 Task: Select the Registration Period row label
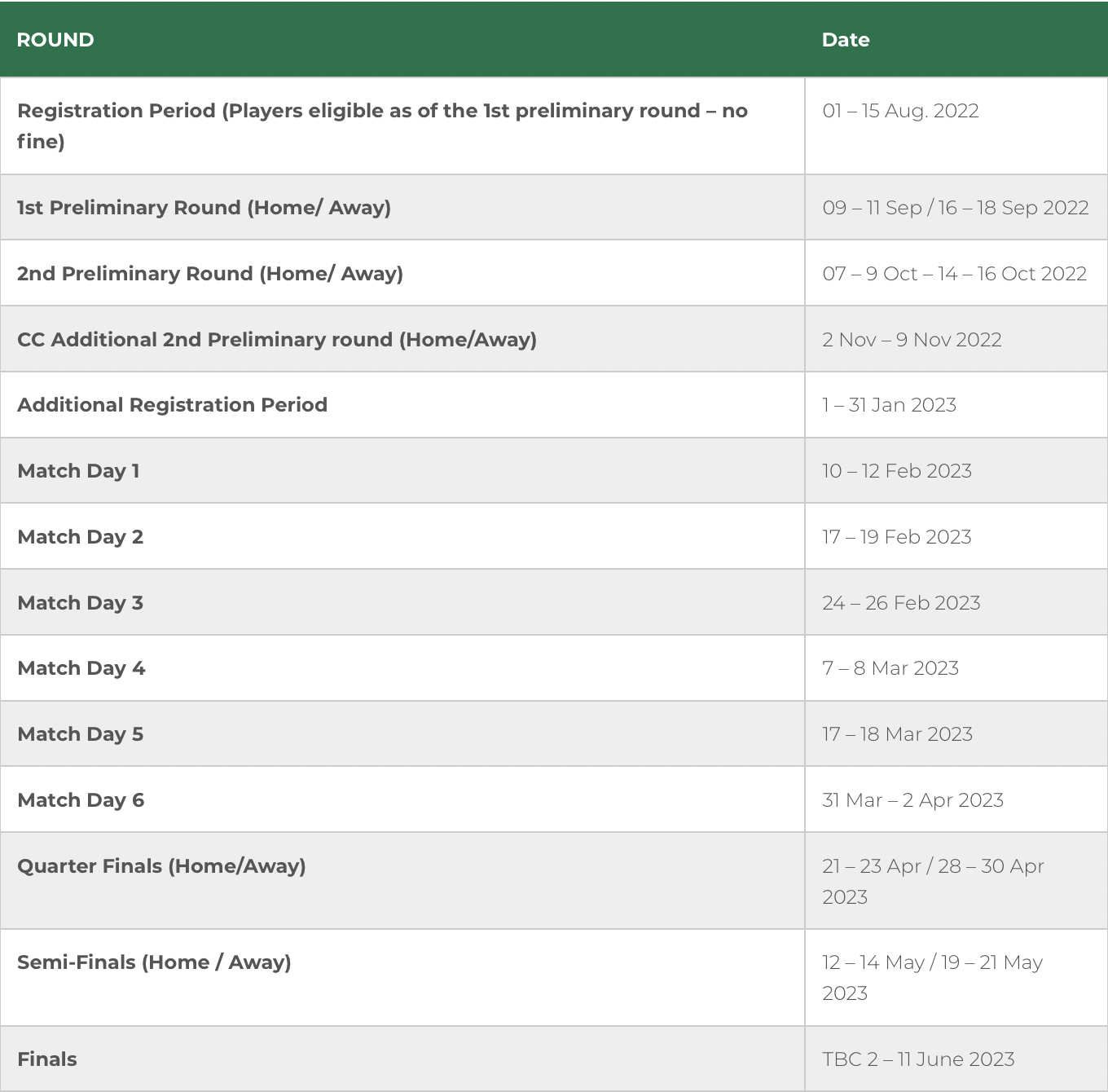381,125
